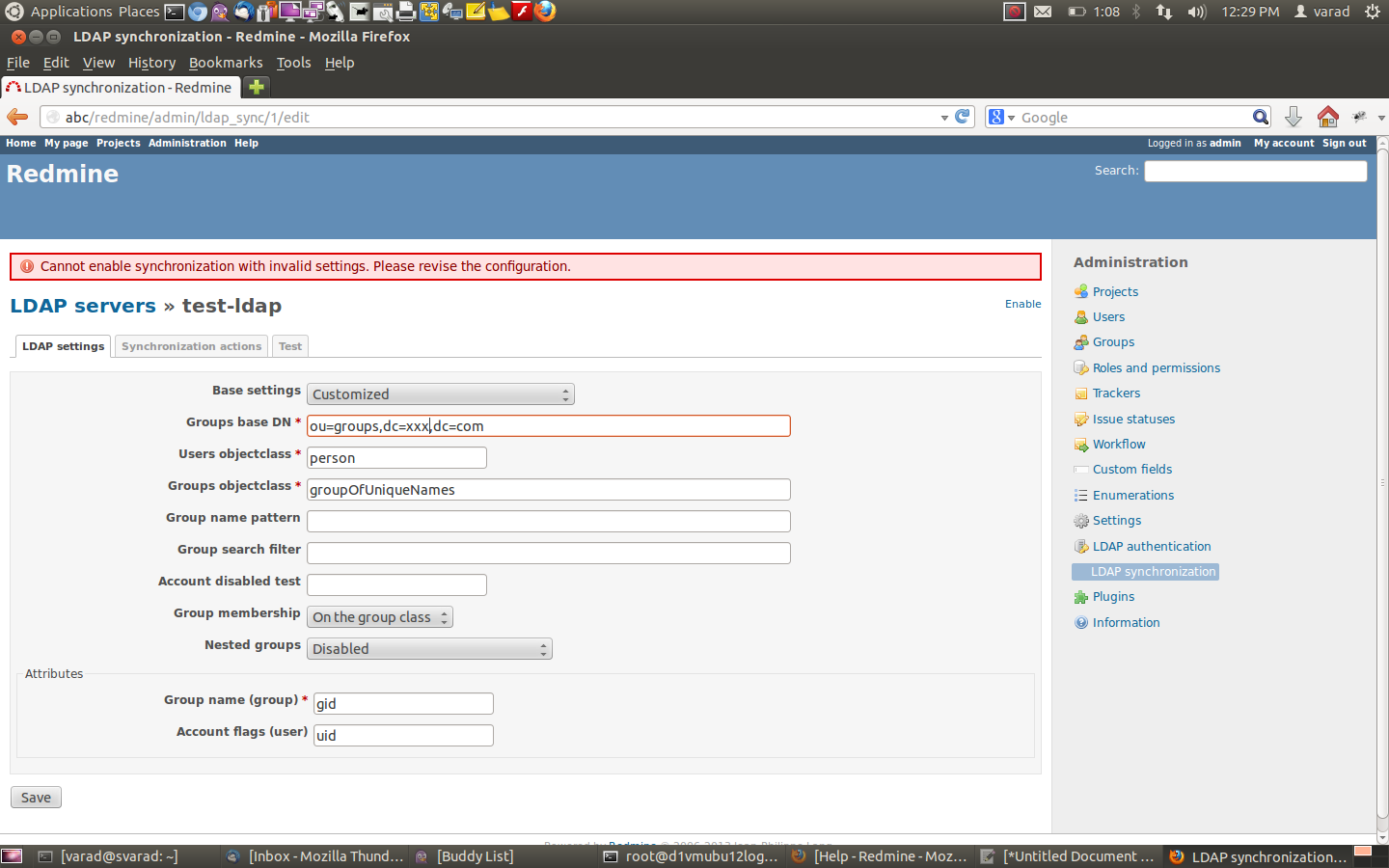Open the Applications menu in top panel

(70, 12)
